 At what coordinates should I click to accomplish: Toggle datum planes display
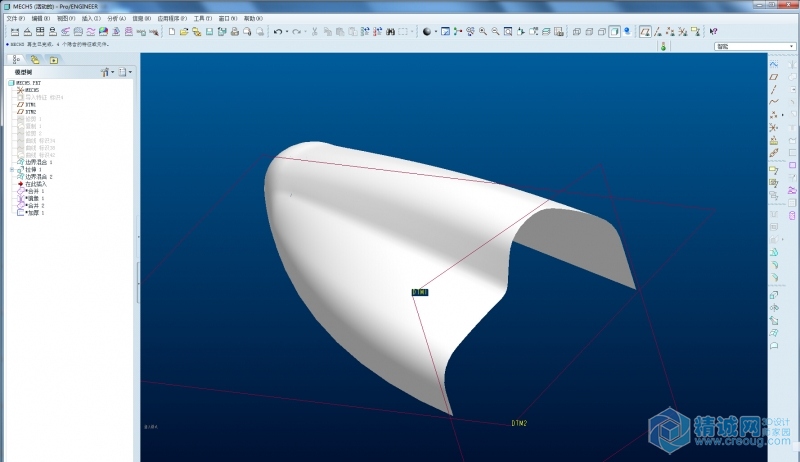coord(645,32)
